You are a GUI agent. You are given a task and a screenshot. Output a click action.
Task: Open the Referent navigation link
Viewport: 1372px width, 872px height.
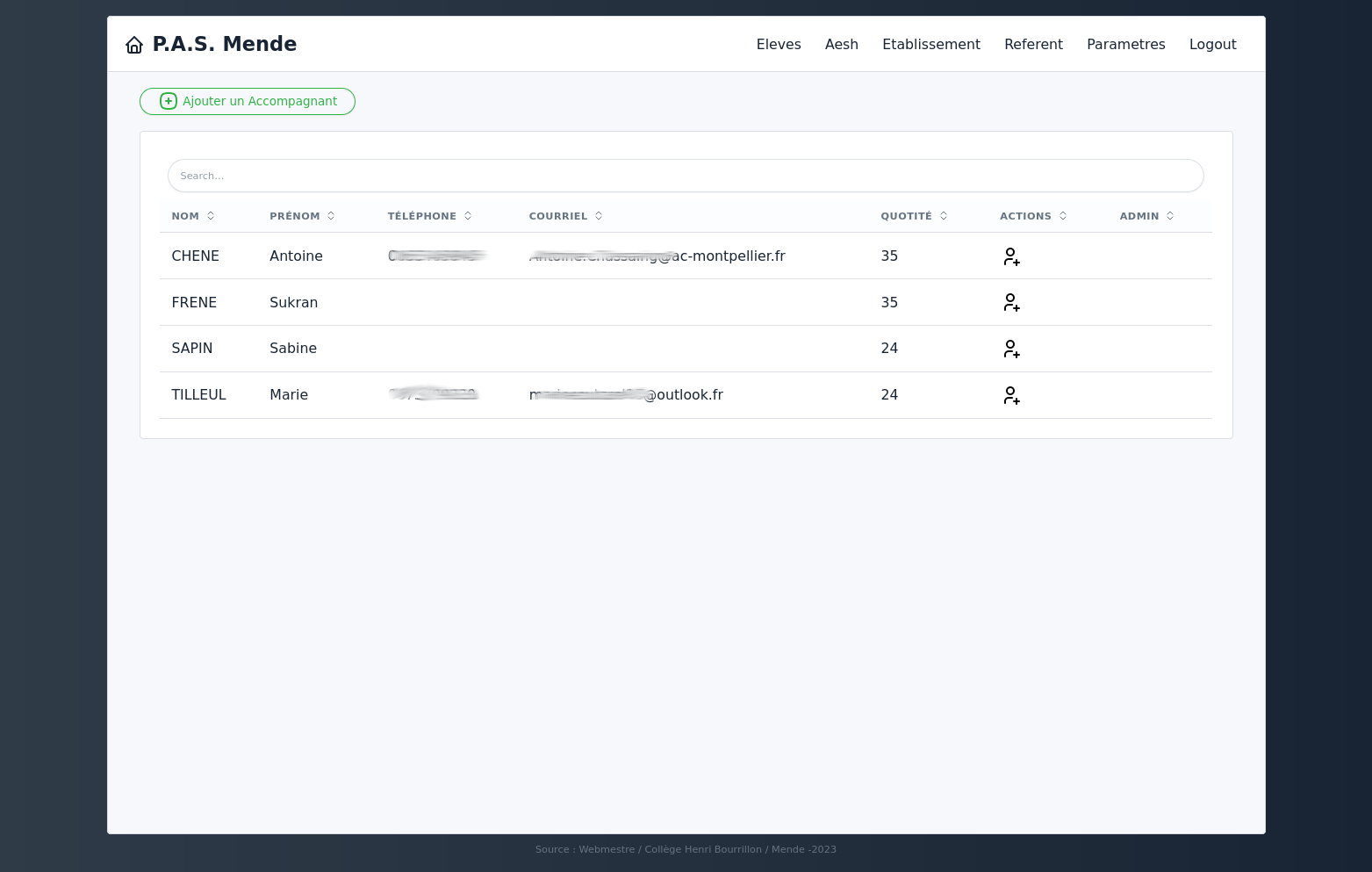tap(1033, 44)
